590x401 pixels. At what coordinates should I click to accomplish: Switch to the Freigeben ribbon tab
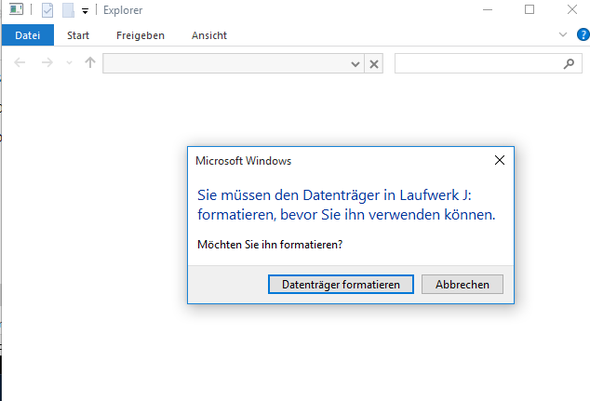point(140,35)
